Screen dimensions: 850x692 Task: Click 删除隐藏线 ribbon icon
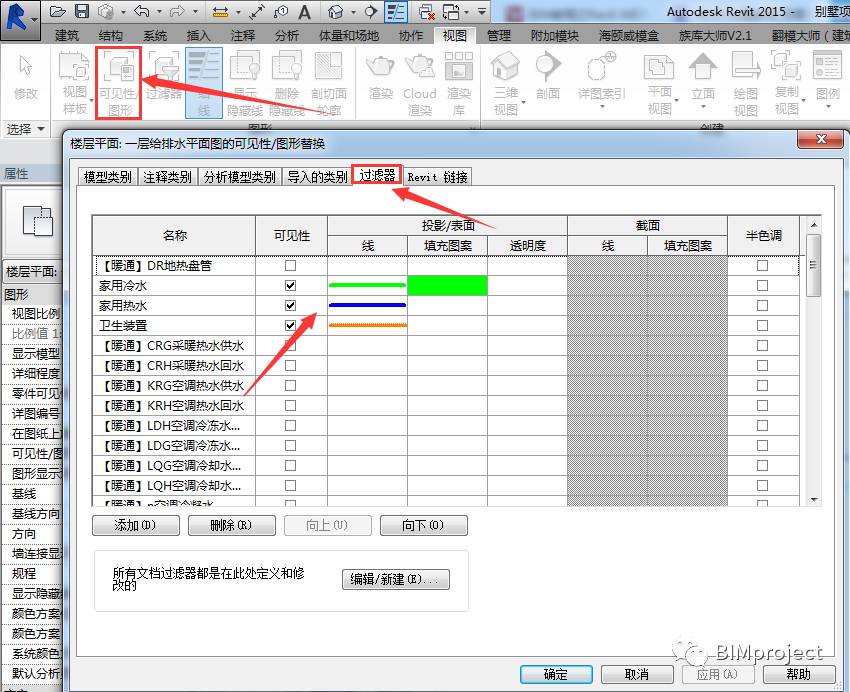pyautogui.click(x=287, y=82)
